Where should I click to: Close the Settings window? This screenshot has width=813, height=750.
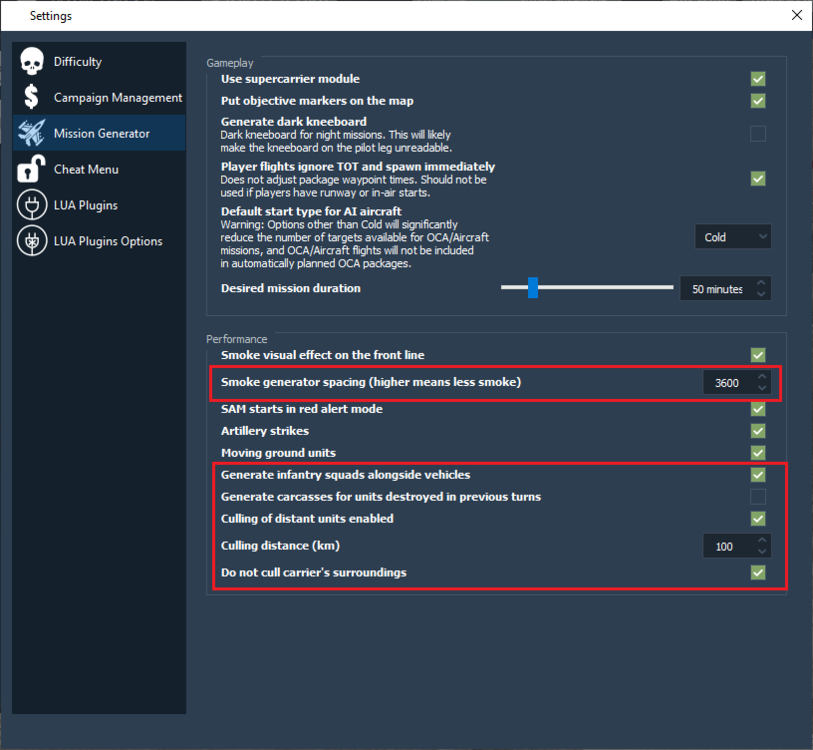[797, 16]
